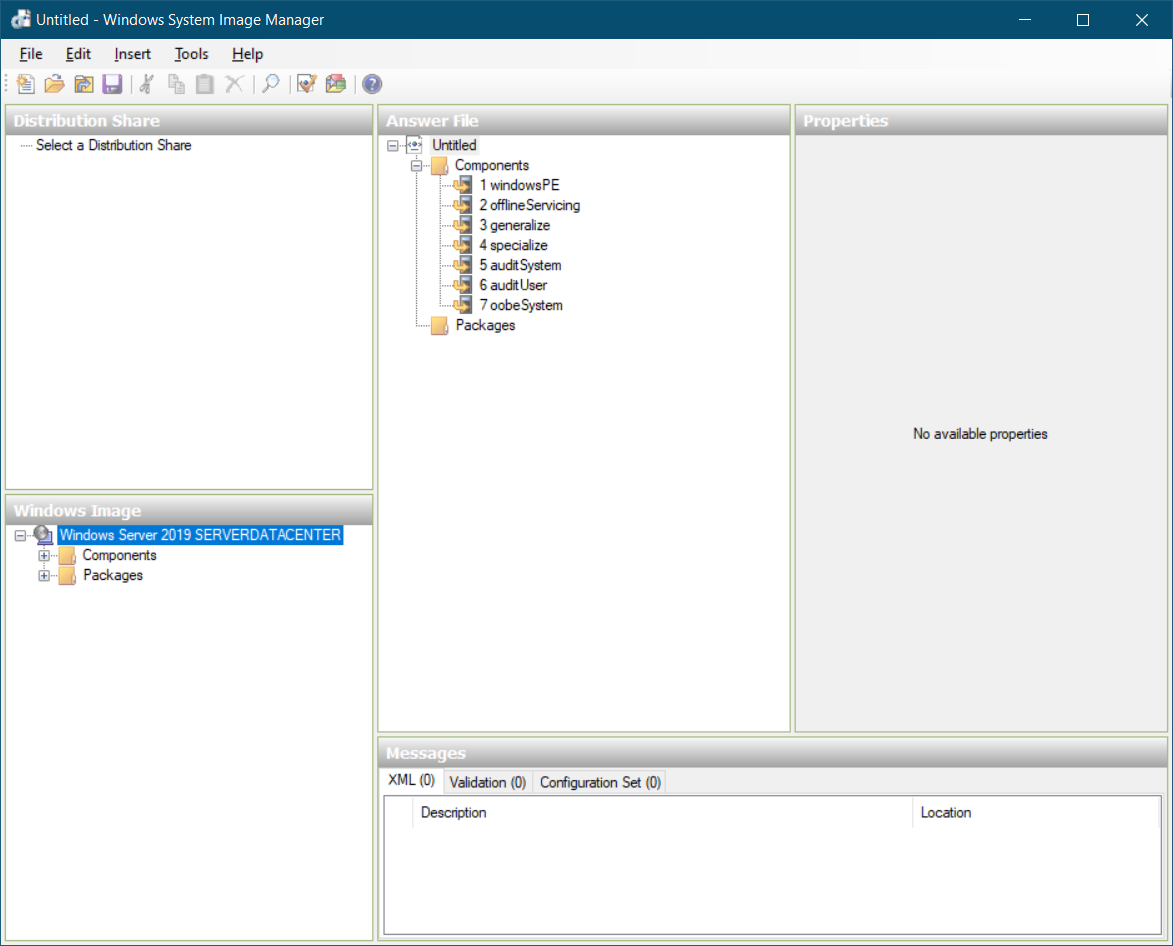Screen dimensions: 1173x946
Task: Click the 3 generalize pass icon
Action: (463, 225)
